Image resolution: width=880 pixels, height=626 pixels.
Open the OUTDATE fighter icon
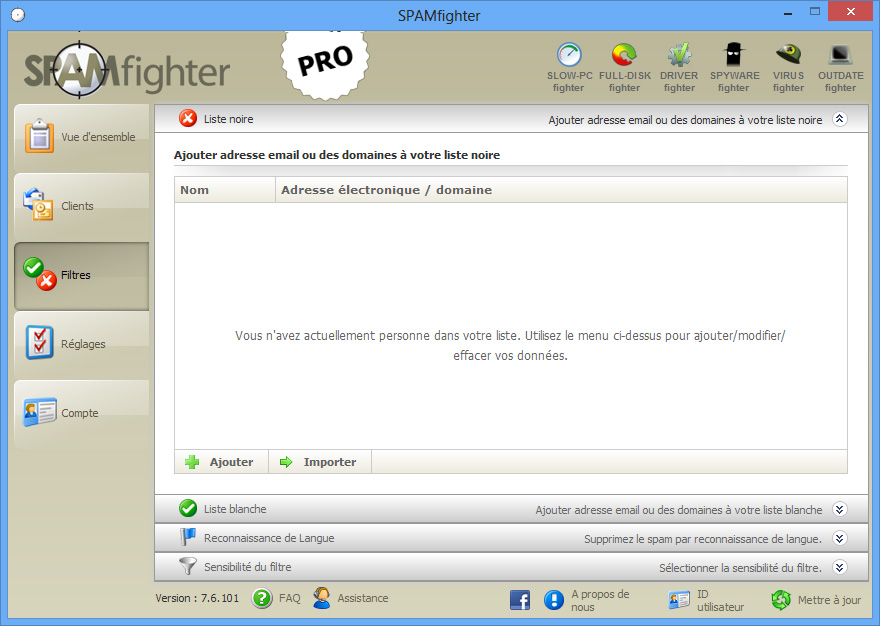pyautogui.click(x=840, y=55)
